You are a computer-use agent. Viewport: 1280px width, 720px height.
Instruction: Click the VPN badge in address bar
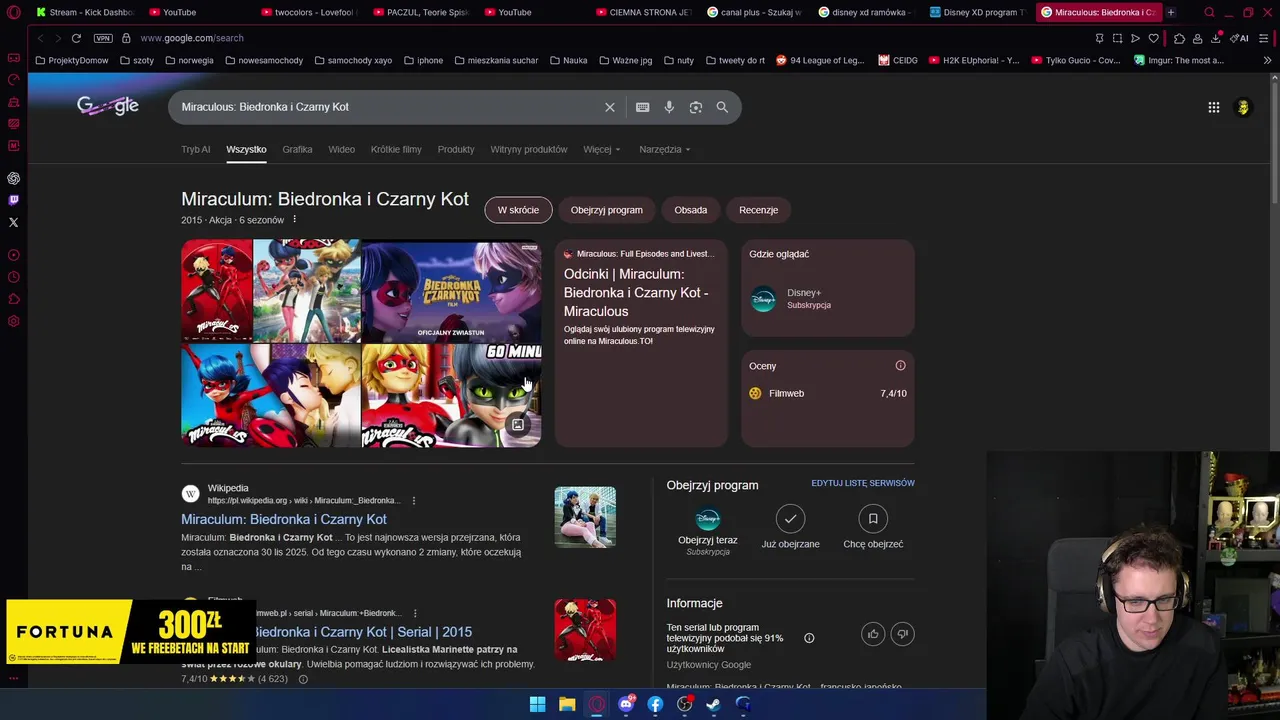[103, 38]
